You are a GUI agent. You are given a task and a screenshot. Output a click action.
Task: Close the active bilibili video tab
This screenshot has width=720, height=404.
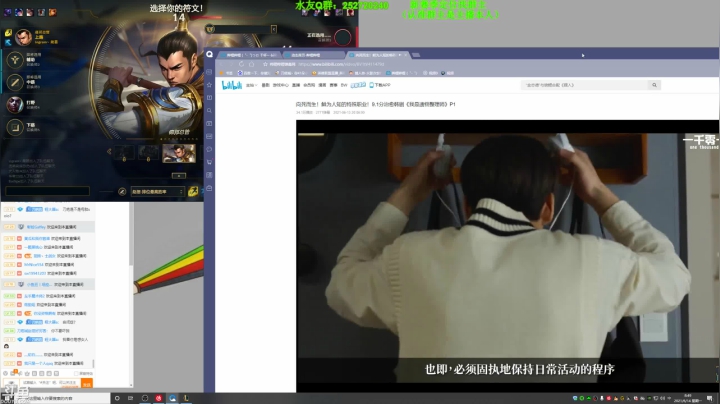tap(405, 55)
